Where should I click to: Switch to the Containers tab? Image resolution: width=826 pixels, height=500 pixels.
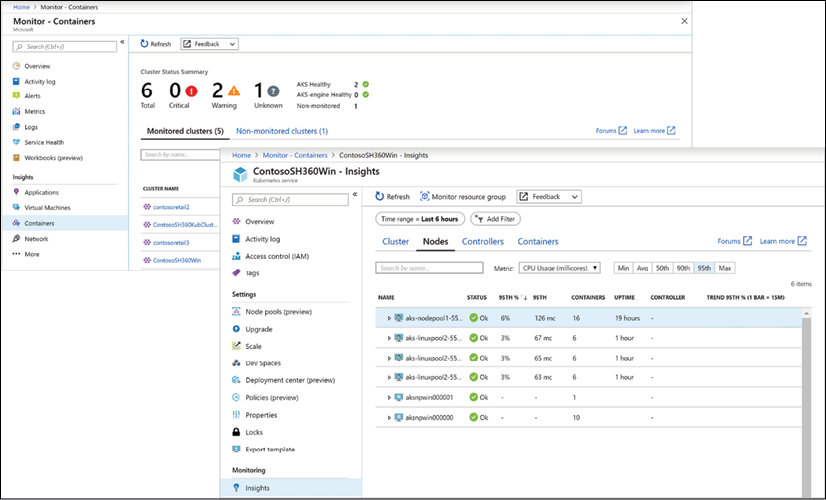click(x=538, y=242)
